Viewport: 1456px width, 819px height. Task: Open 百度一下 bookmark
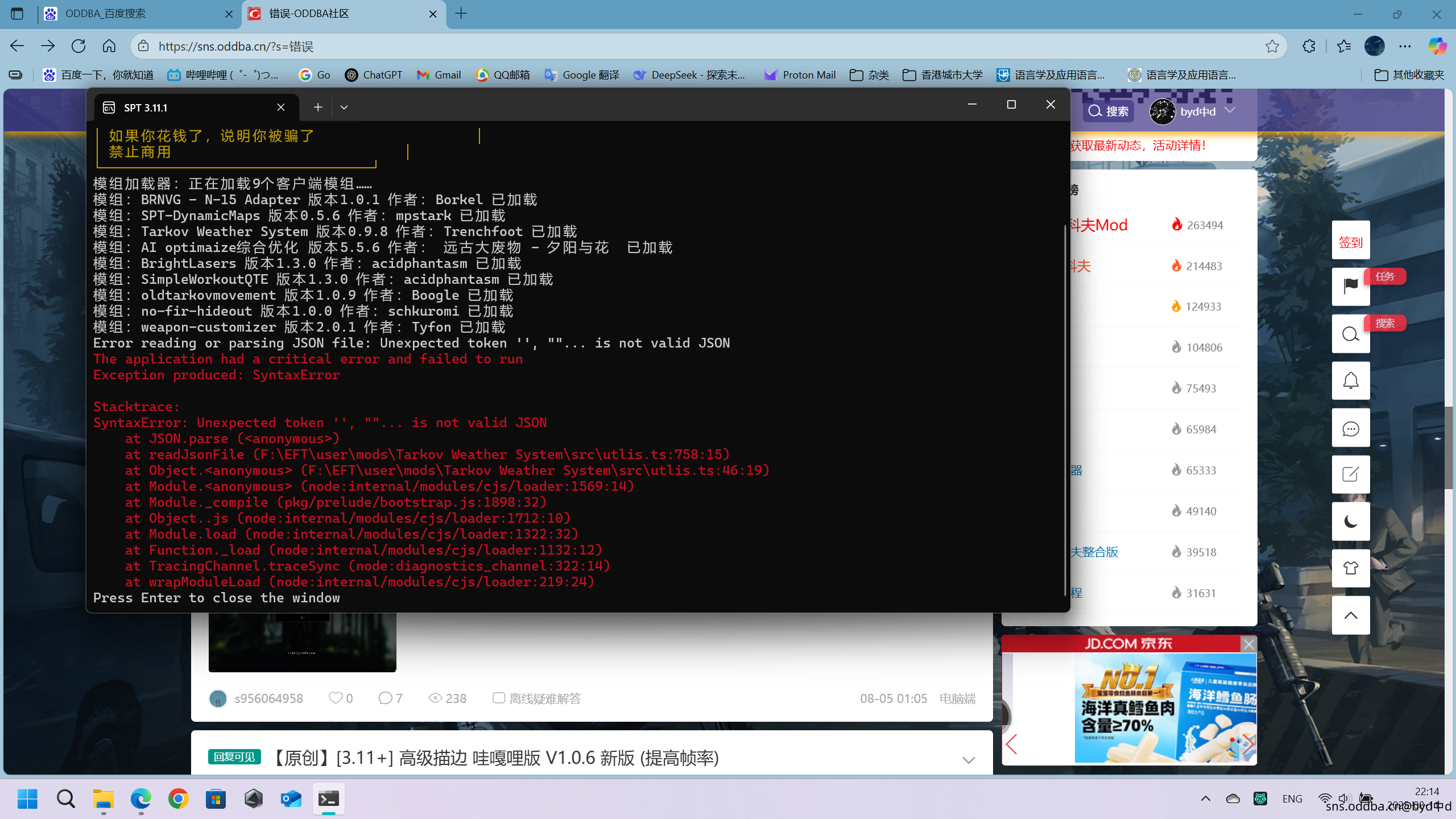pyautogui.click(x=98, y=75)
